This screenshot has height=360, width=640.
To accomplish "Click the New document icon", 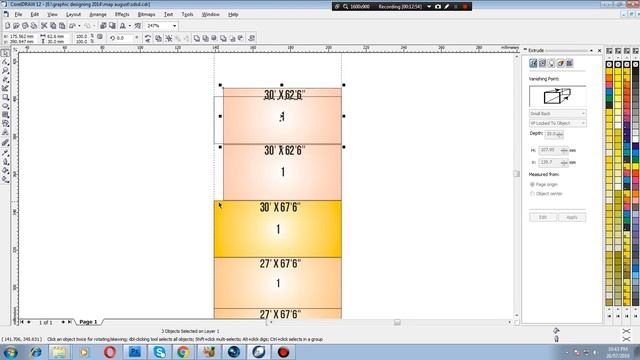I will (7, 26).
